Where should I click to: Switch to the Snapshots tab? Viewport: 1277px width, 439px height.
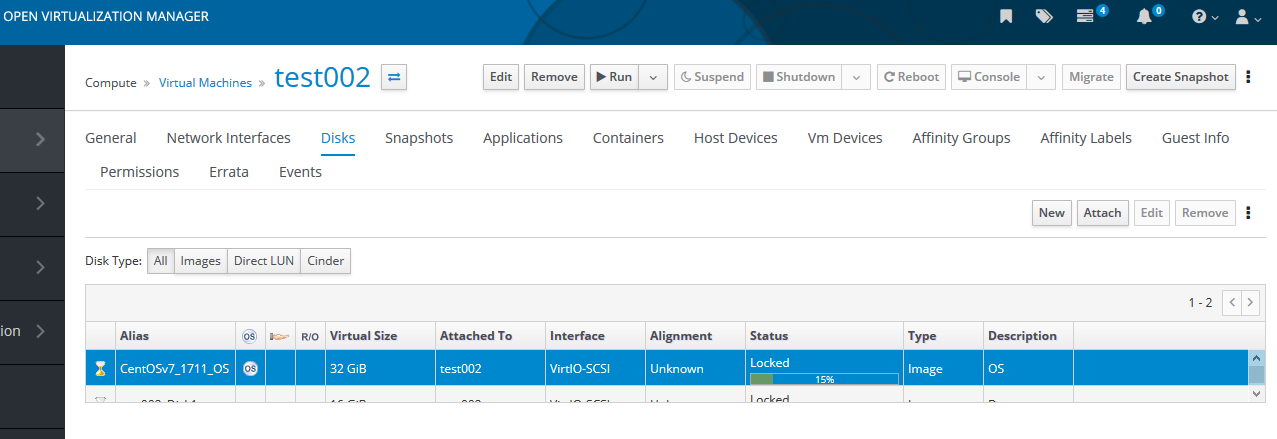(419, 138)
